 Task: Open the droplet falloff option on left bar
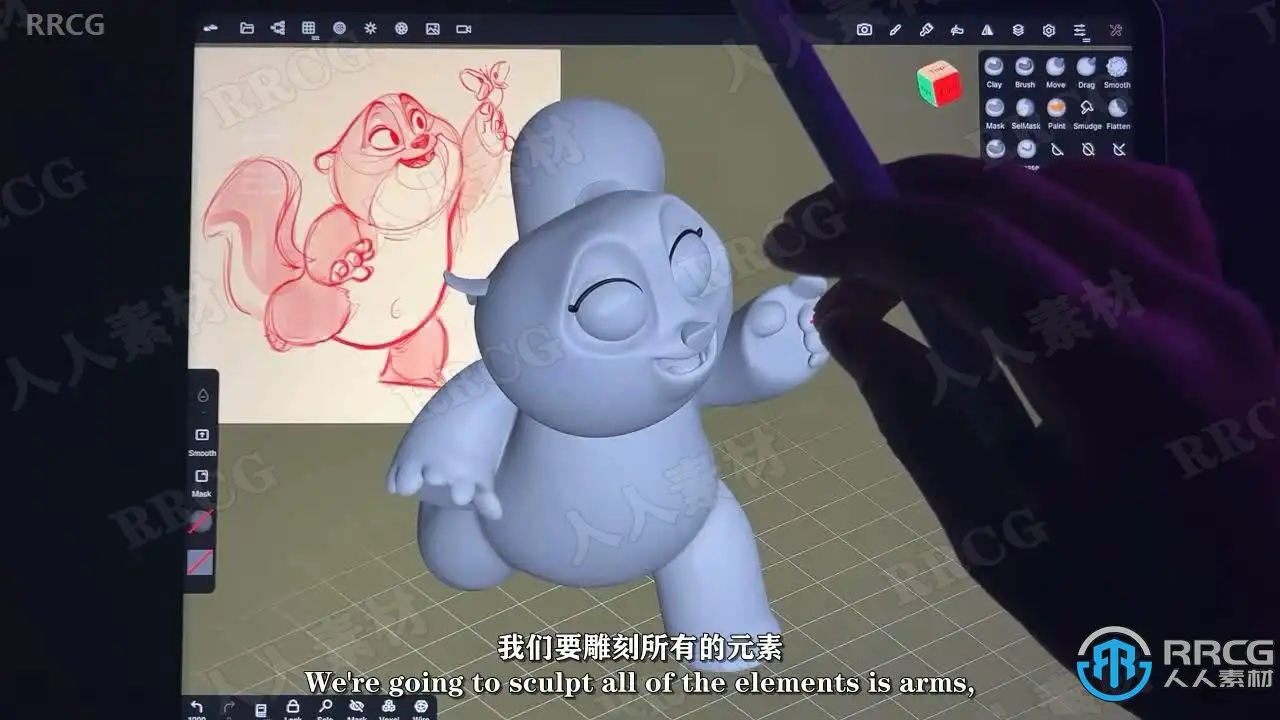click(203, 395)
